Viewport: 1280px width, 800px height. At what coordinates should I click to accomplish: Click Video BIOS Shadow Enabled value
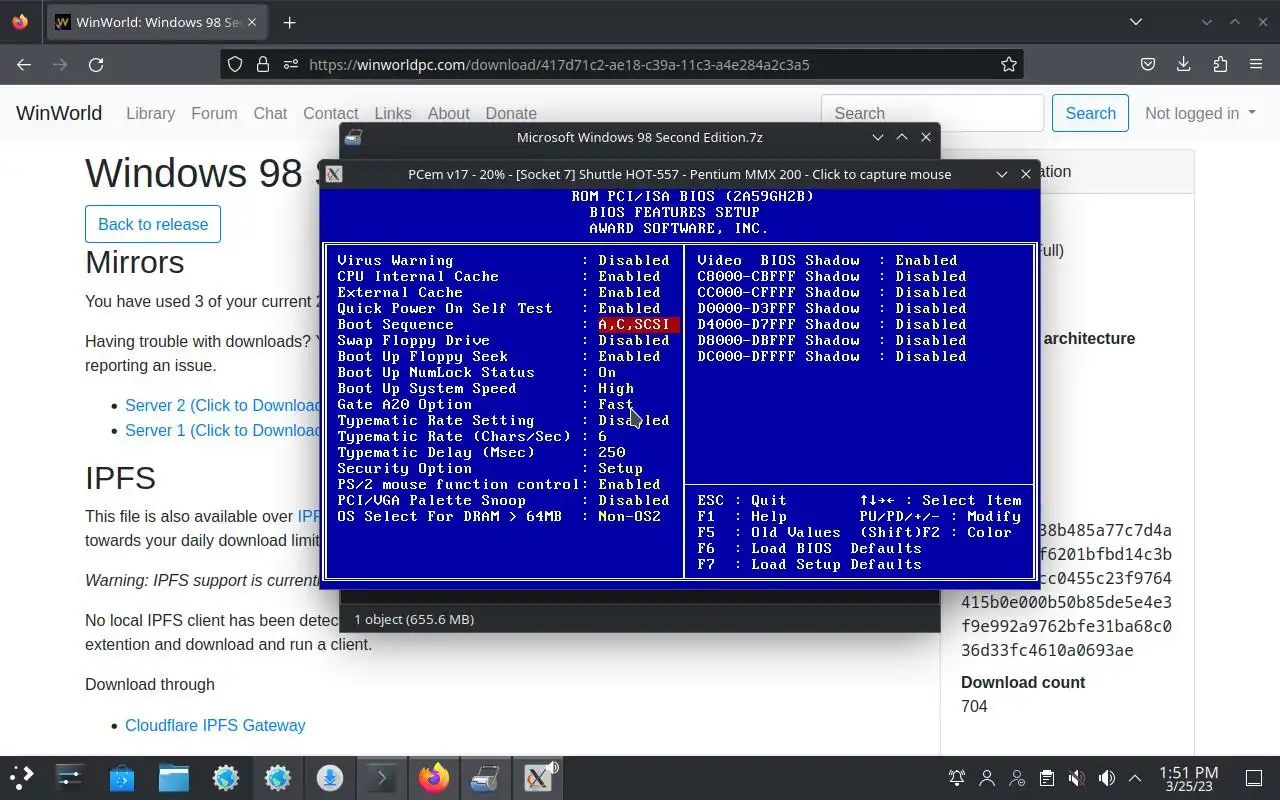coord(926,260)
